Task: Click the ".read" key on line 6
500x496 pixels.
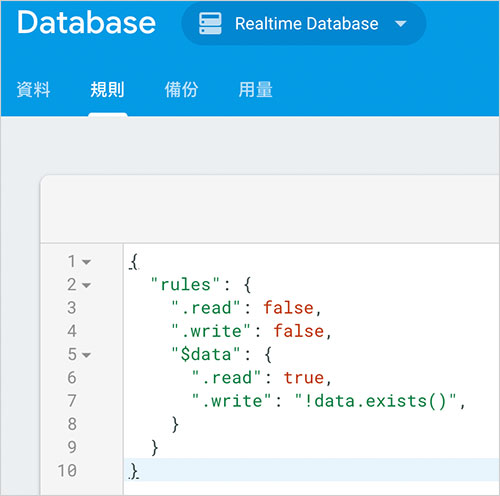Action: tap(226, 378)
